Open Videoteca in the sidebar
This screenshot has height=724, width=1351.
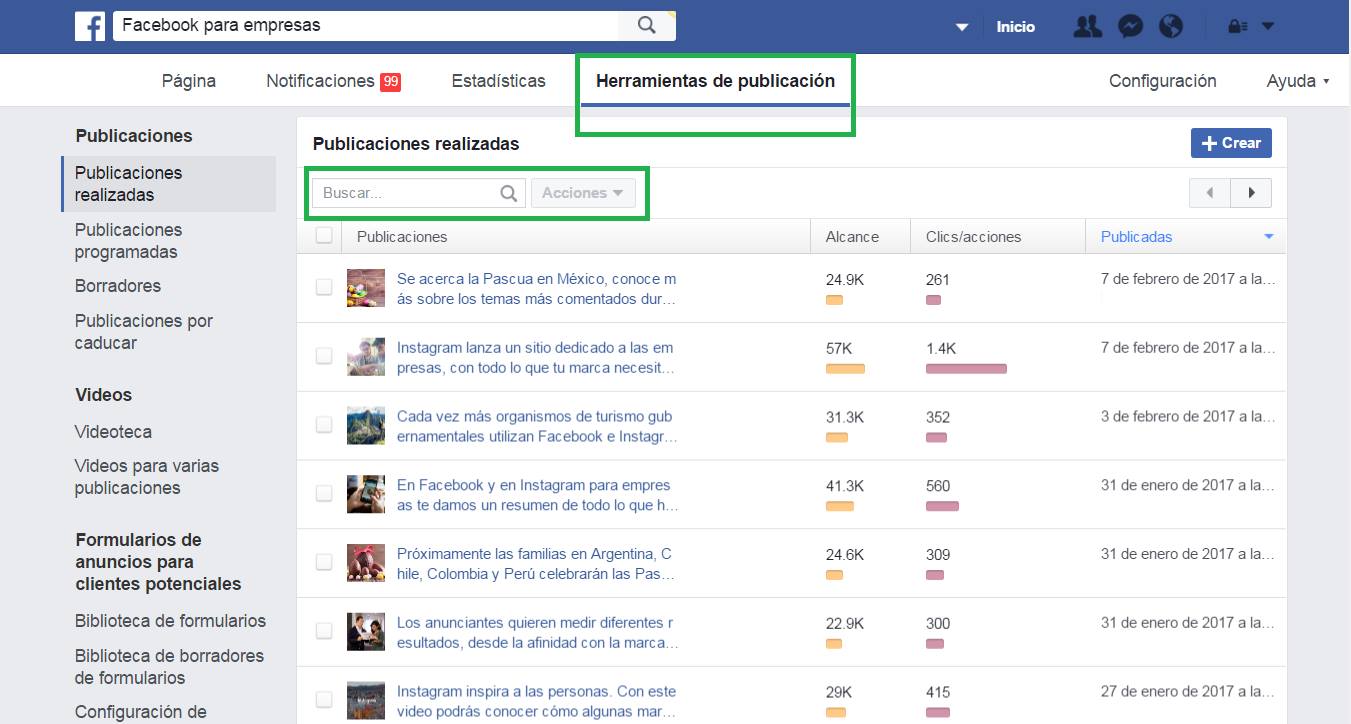113,432
